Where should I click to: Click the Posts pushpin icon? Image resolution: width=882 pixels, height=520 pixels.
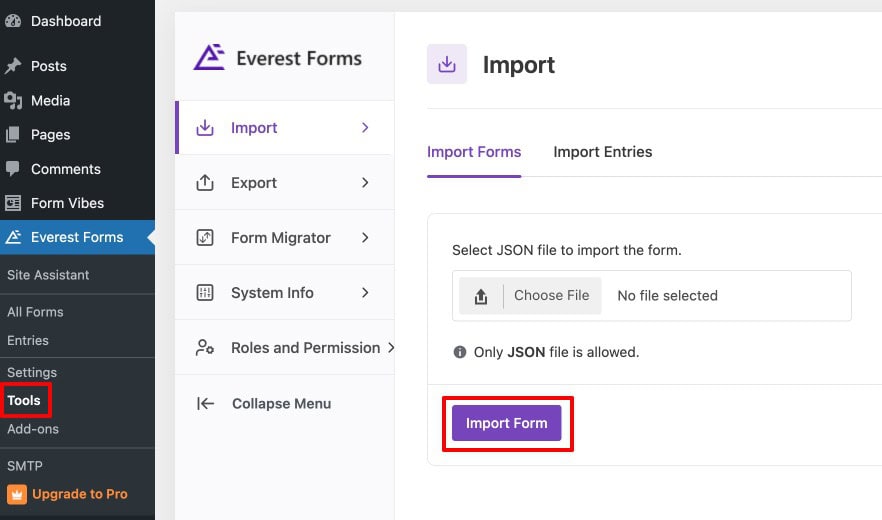tap(13, 66)
